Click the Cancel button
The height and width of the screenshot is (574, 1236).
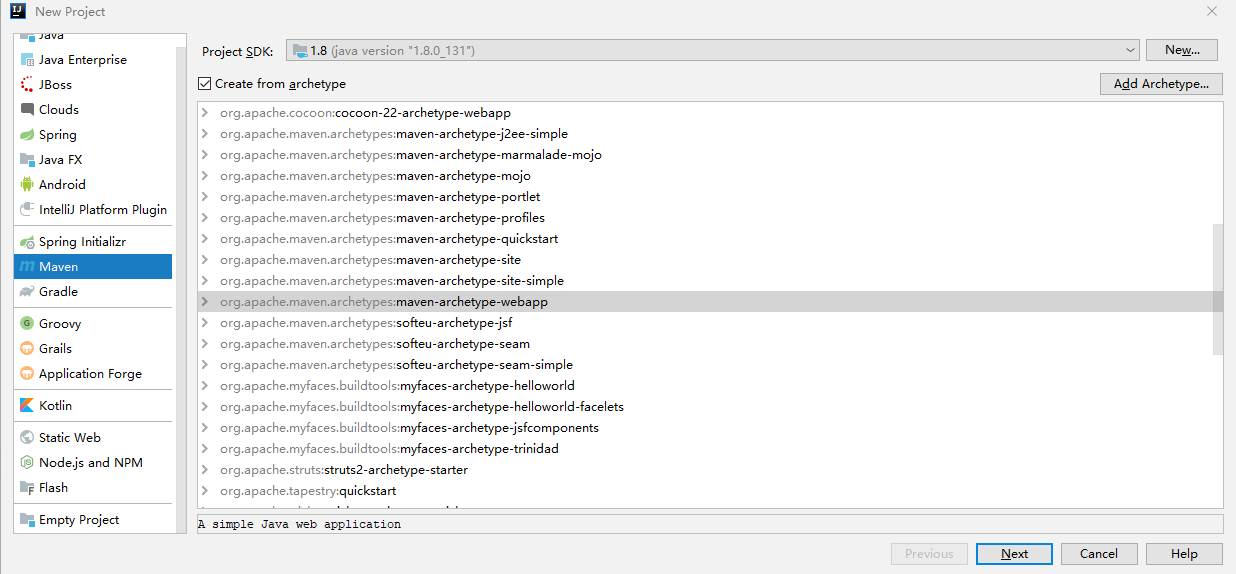tap(1098, 554)
